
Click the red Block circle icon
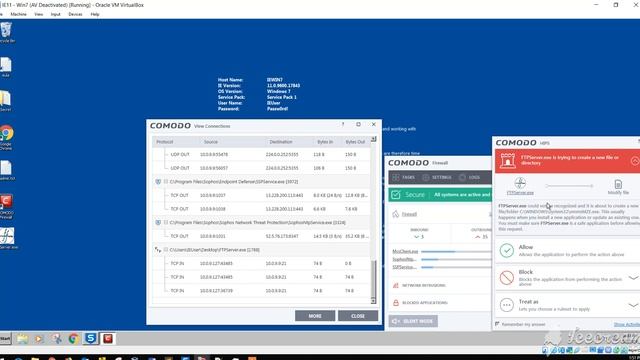coord(507,278)
